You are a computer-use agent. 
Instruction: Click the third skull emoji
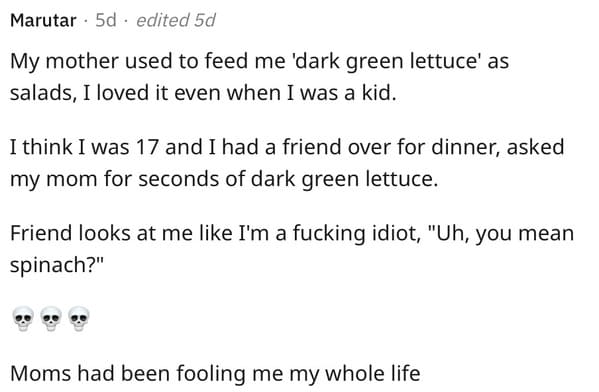tap(79, 318)
